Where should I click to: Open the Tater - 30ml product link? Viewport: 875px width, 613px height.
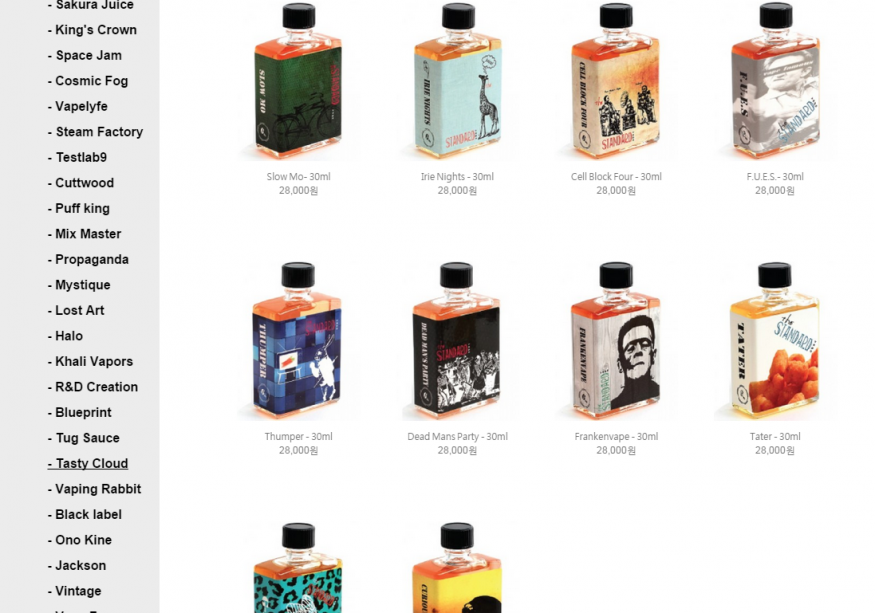point(775,437)
